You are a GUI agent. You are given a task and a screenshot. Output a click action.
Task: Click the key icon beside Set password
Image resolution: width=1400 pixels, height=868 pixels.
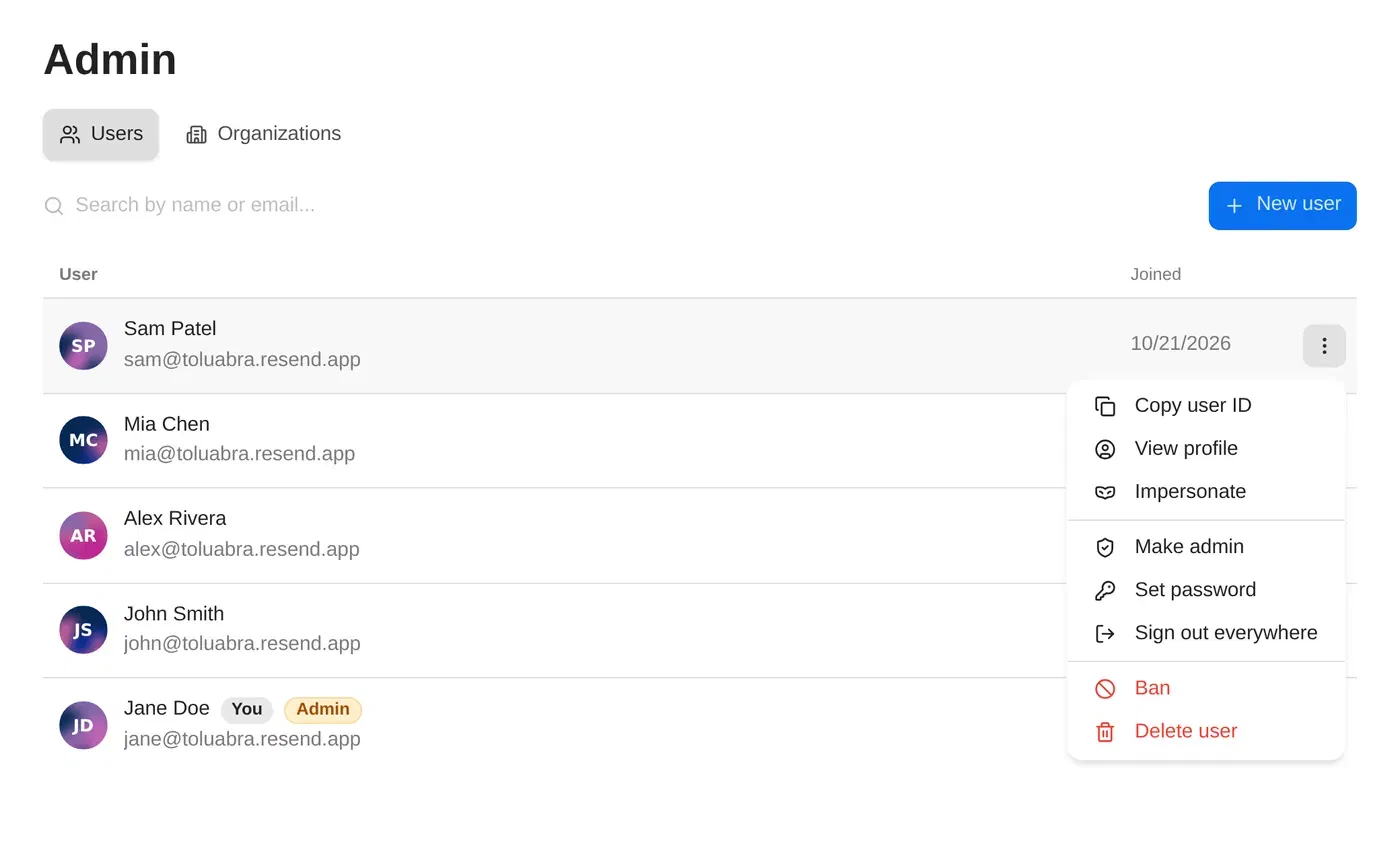(1105, 590)
